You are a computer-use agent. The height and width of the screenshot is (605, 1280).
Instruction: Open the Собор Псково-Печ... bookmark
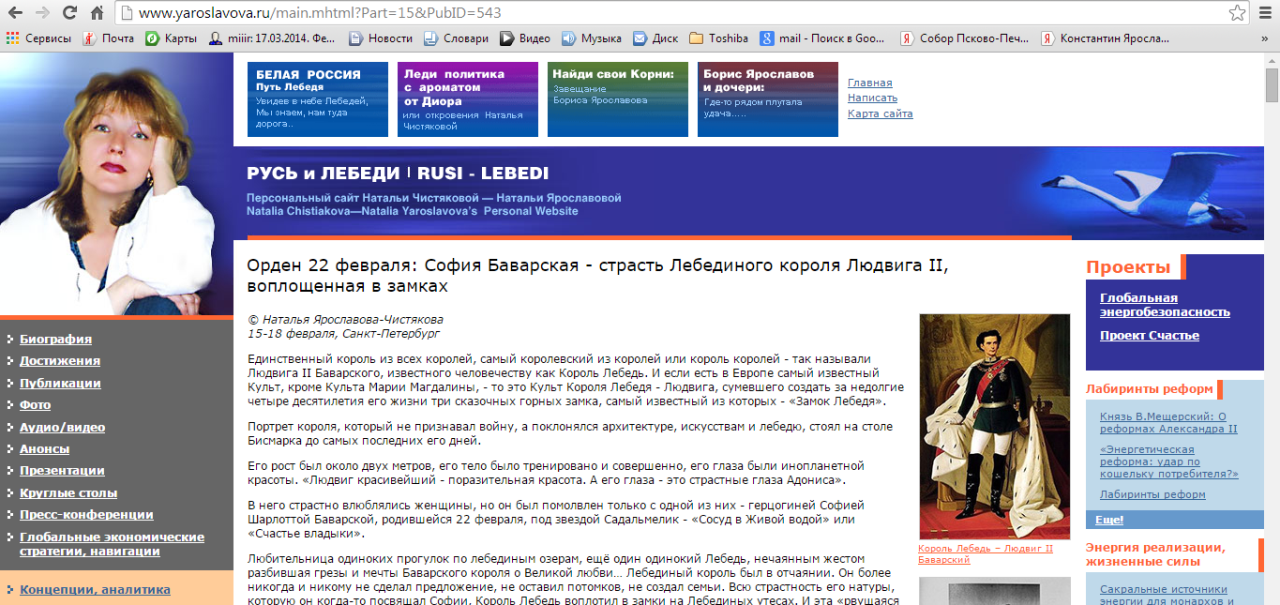coord(964,38)
